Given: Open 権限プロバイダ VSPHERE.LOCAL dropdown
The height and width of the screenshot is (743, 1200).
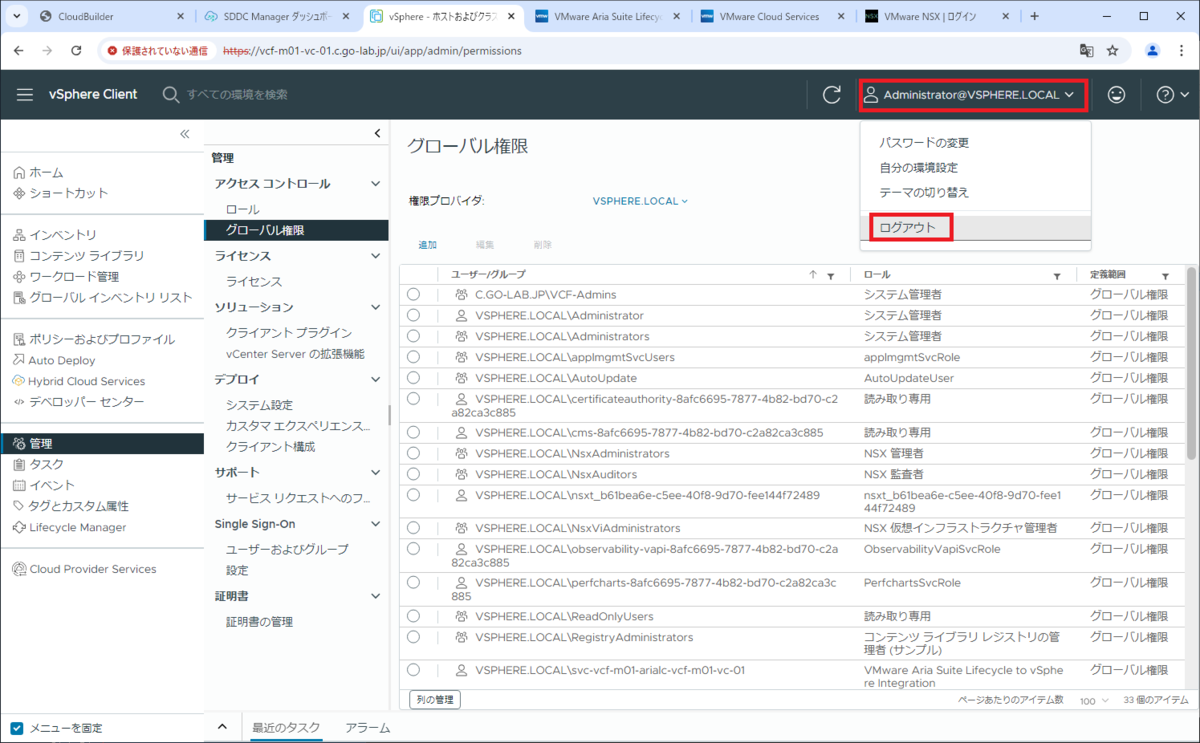Looking at the screenshot, I should point(640,201).
